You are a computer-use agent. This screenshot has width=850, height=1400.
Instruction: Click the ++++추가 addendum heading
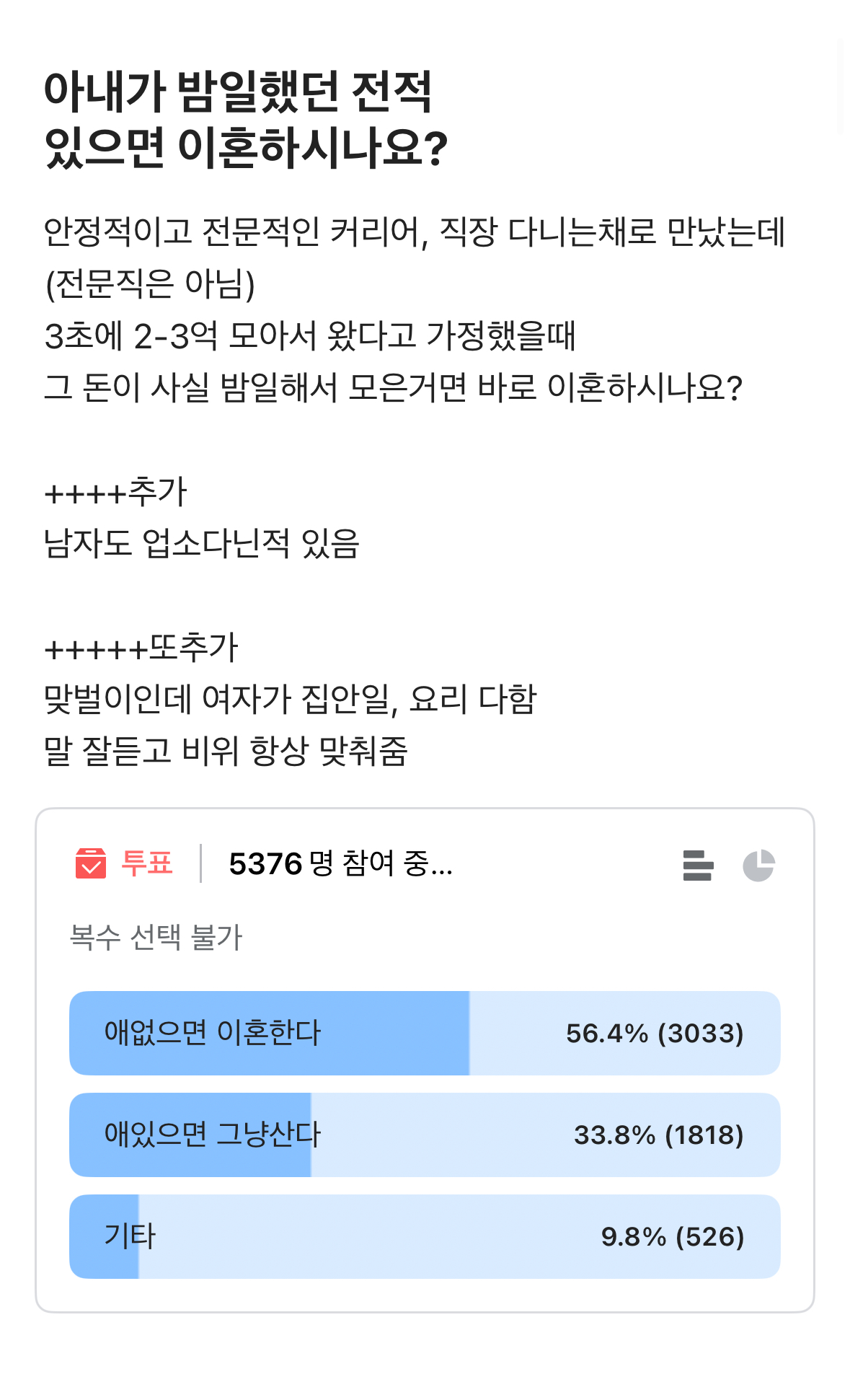click(x=115, y=492)
